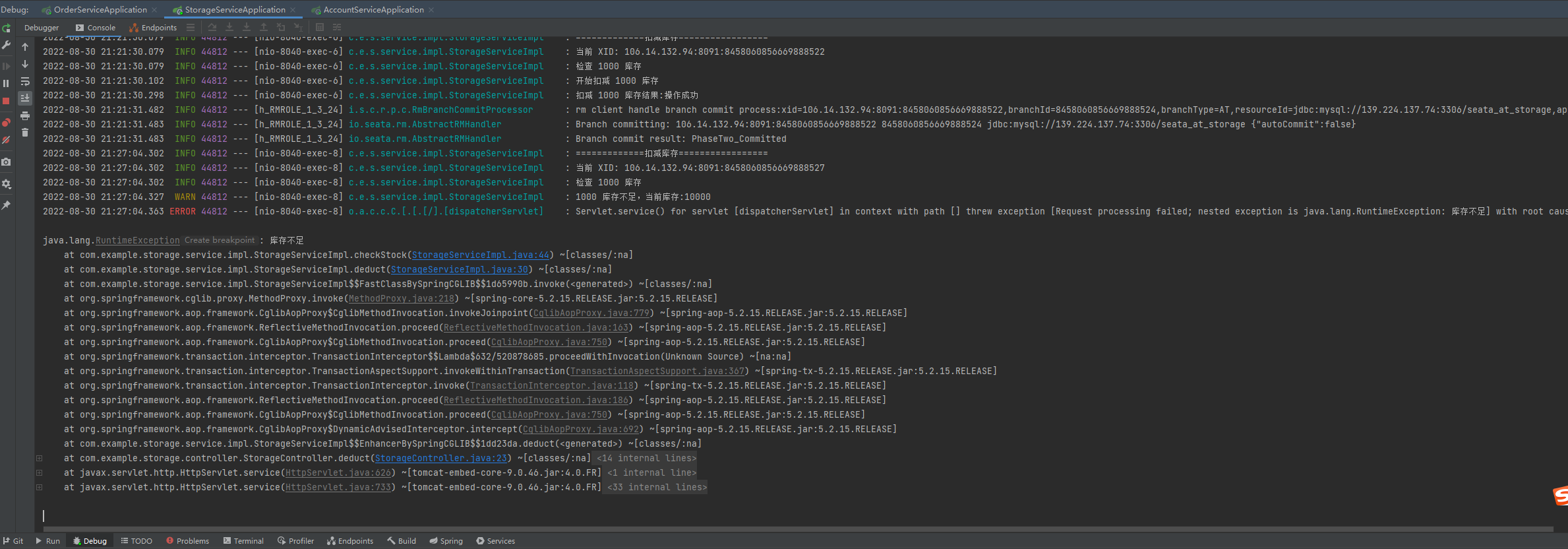Click the Step Over toolbar icon
This screenshot has height=549, width=1568.
point(212,27)
